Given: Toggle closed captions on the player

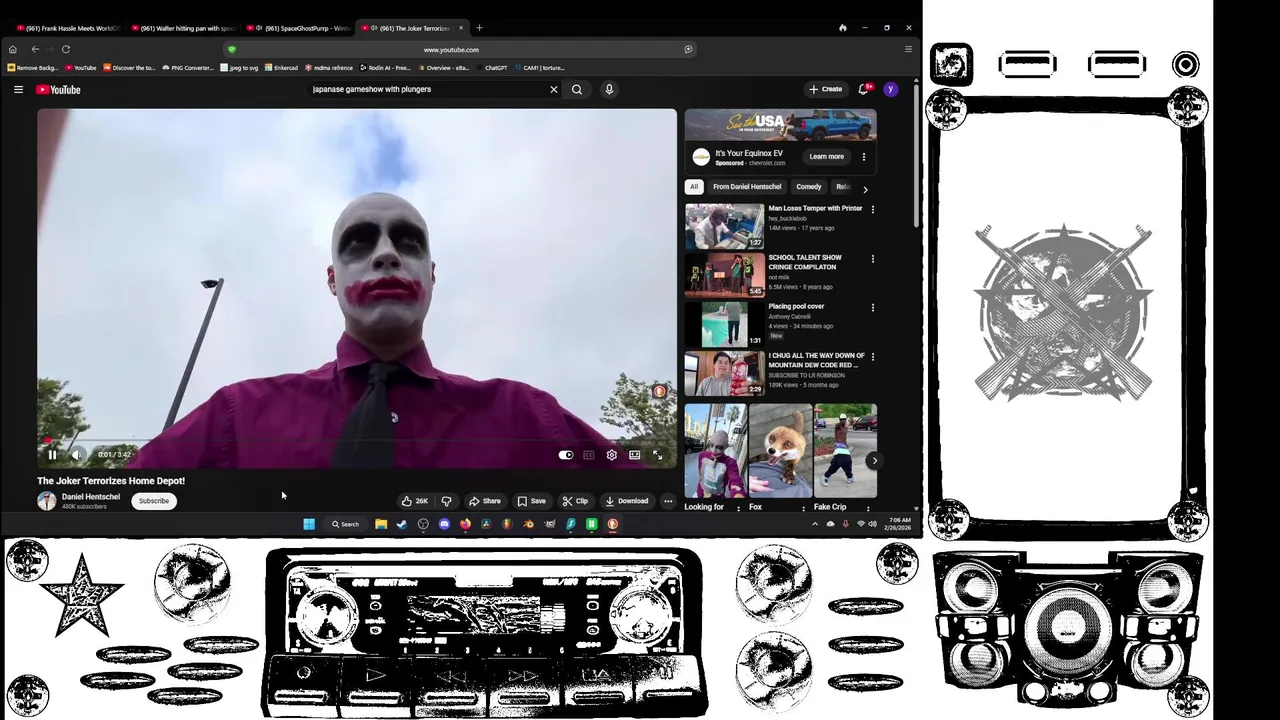Looking at the screenshot, I should point(589,455).
